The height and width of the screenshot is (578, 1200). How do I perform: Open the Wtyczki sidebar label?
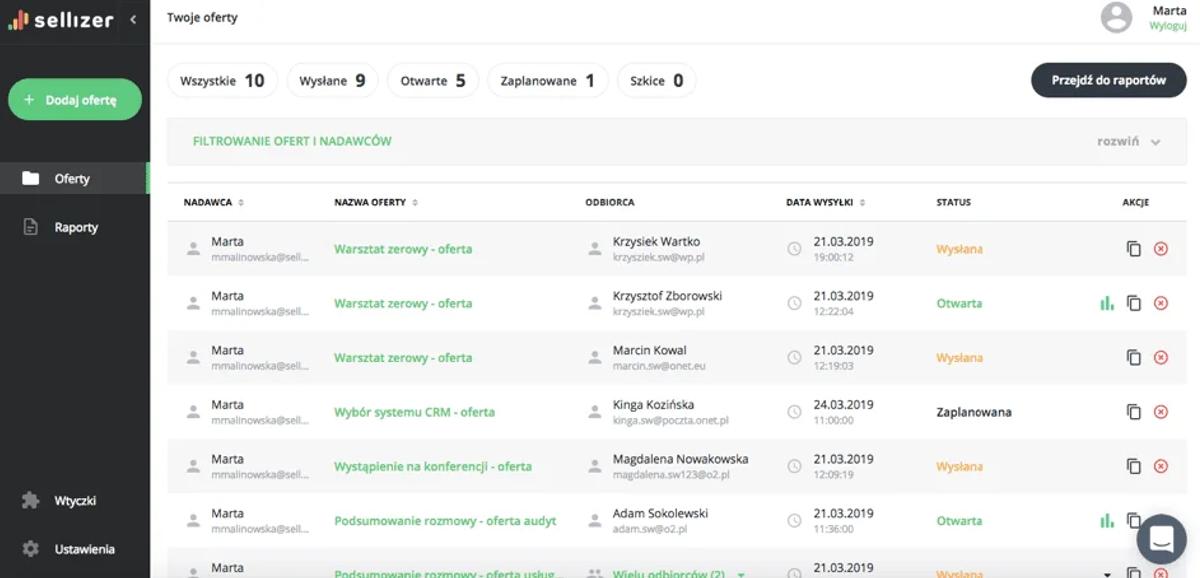[75, 500]
